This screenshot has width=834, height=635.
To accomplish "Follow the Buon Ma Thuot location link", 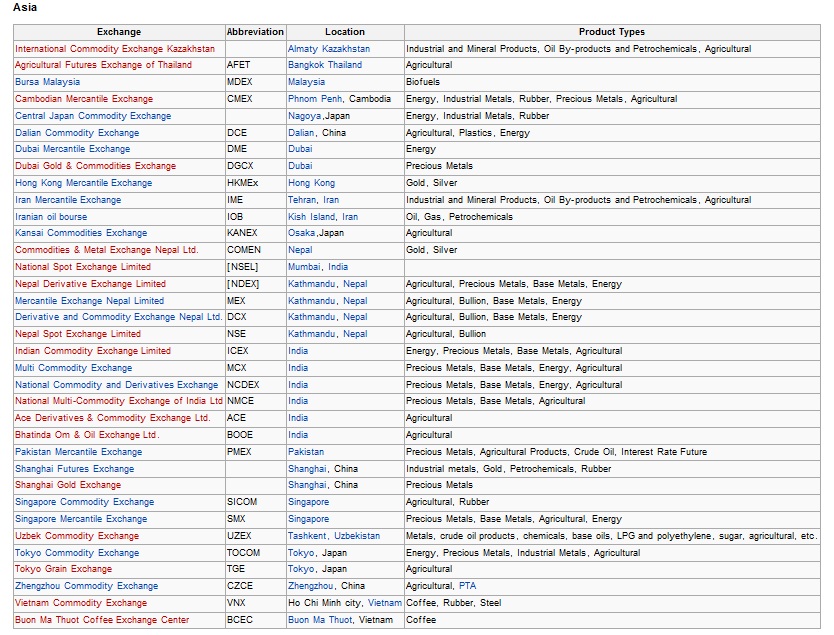I will click(320, 620).
